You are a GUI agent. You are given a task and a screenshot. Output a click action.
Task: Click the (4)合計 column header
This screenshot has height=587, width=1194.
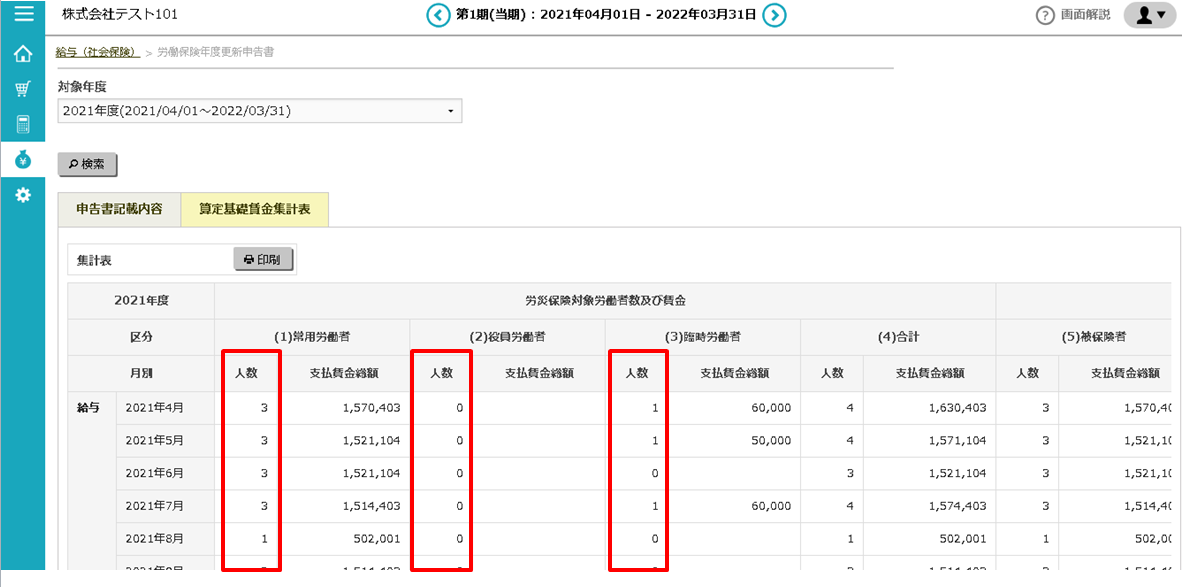tap(897, 338)
